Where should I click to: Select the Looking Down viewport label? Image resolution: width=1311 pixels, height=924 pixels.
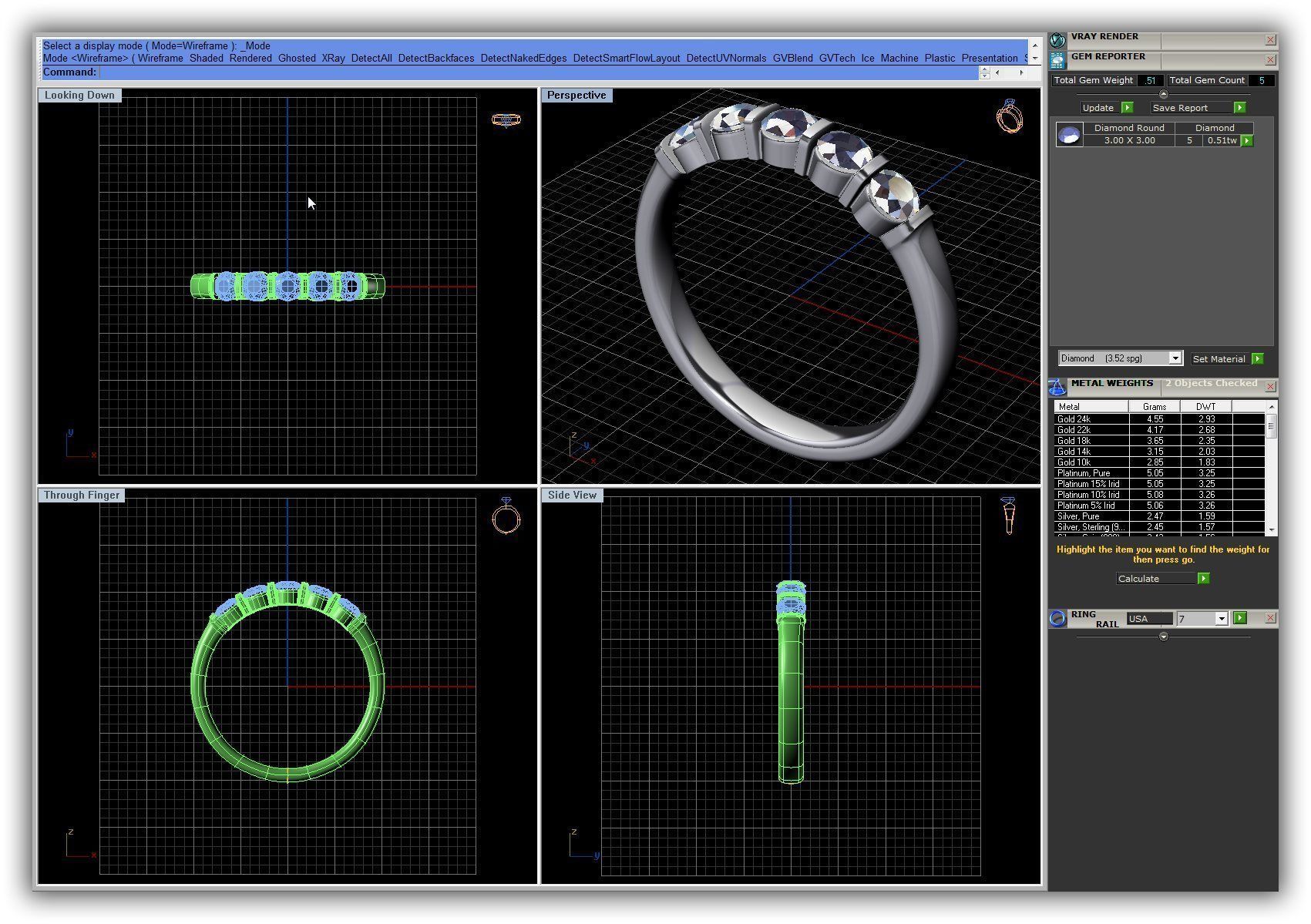79,96
